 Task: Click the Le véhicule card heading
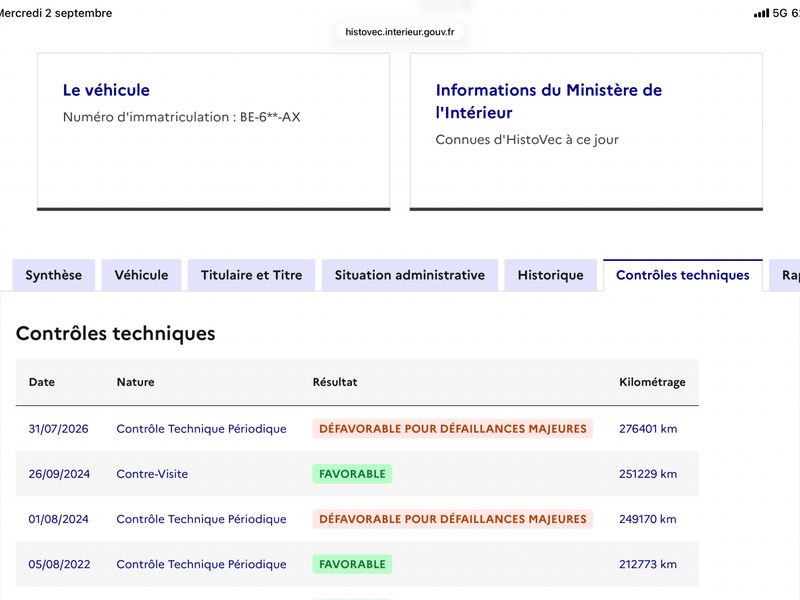coord(106,90)
